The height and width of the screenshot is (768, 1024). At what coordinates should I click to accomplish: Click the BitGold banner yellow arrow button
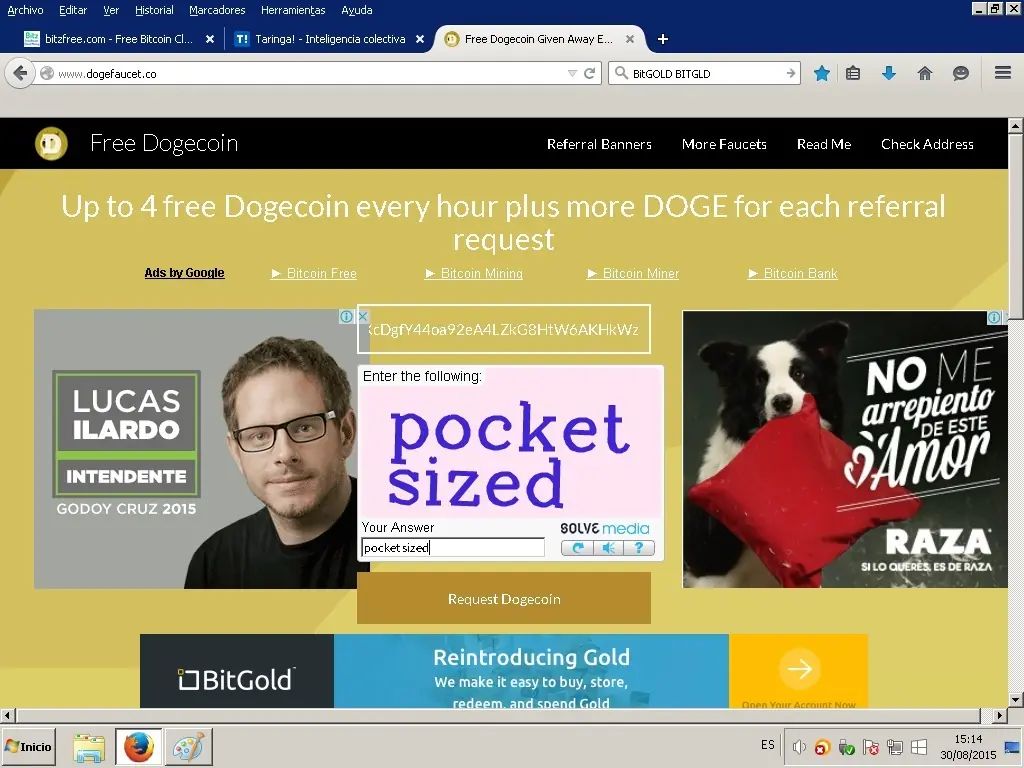[799, 668]
